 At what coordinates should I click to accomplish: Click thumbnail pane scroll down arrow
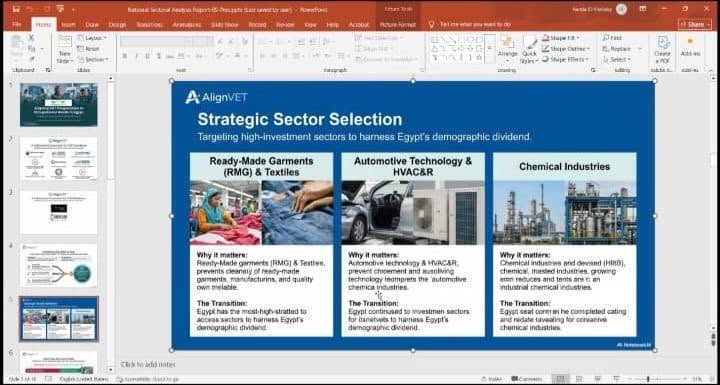pos(110,369)
